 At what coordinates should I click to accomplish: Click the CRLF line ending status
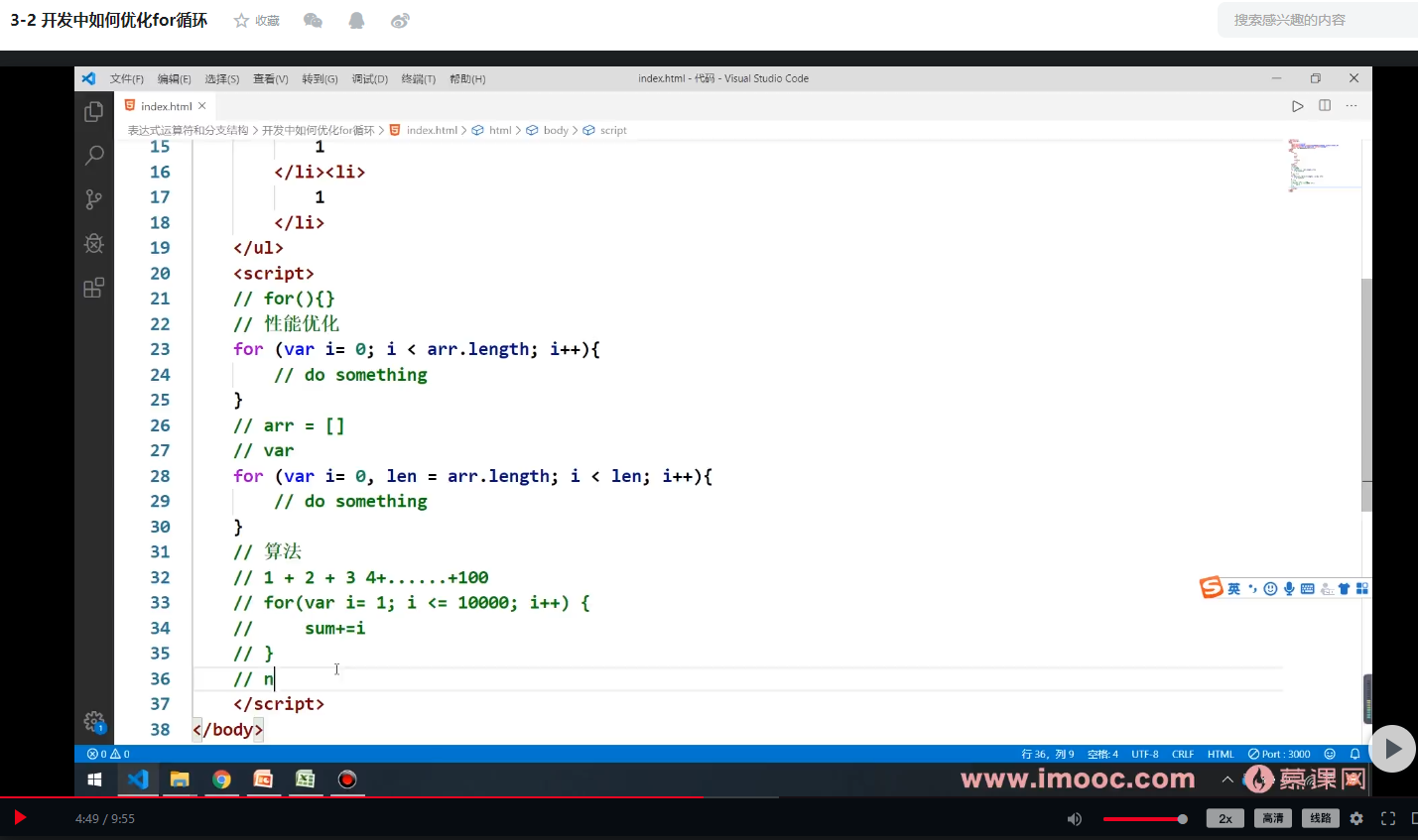[1183, 754]
